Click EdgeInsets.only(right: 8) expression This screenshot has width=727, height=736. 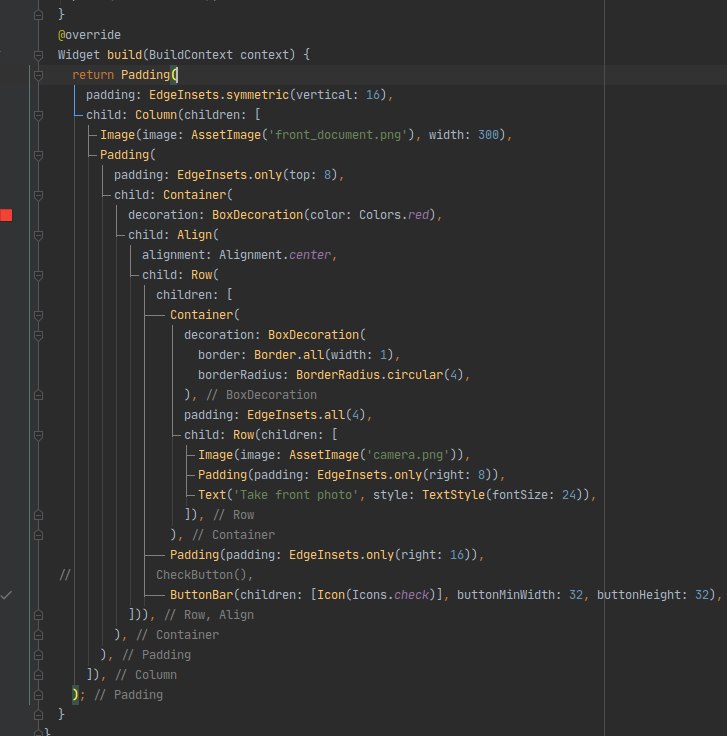tap(405, 475)
